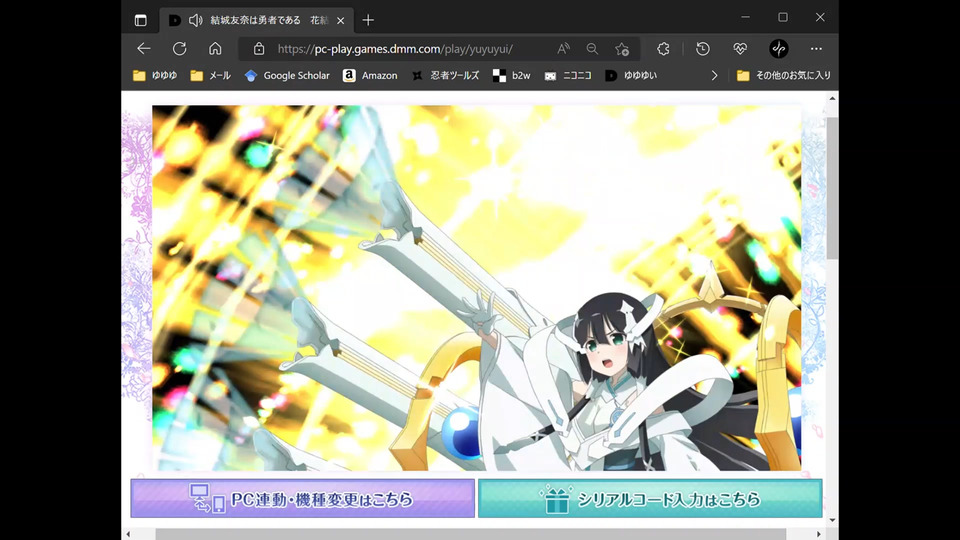
Task: Go to the browser home page
Action: (x=215, y=48)
